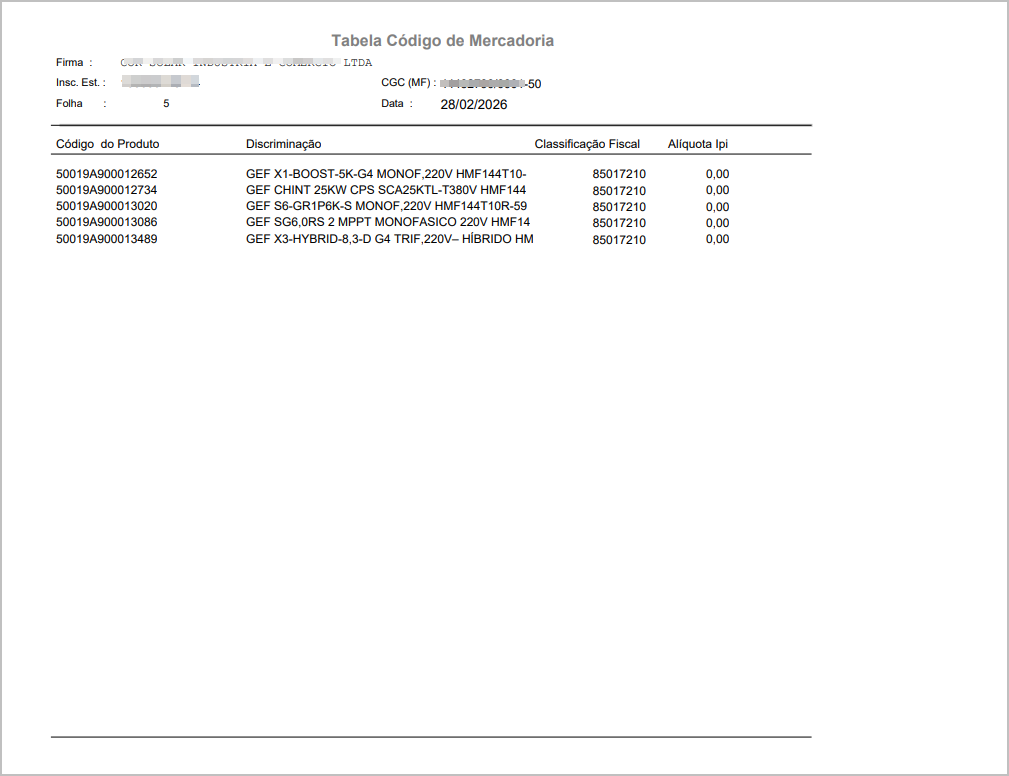Screen dimensions: 1009x776
Task: Click the GEF S6-GR1P6K-S MONOF description
Action: click(386, 206)
